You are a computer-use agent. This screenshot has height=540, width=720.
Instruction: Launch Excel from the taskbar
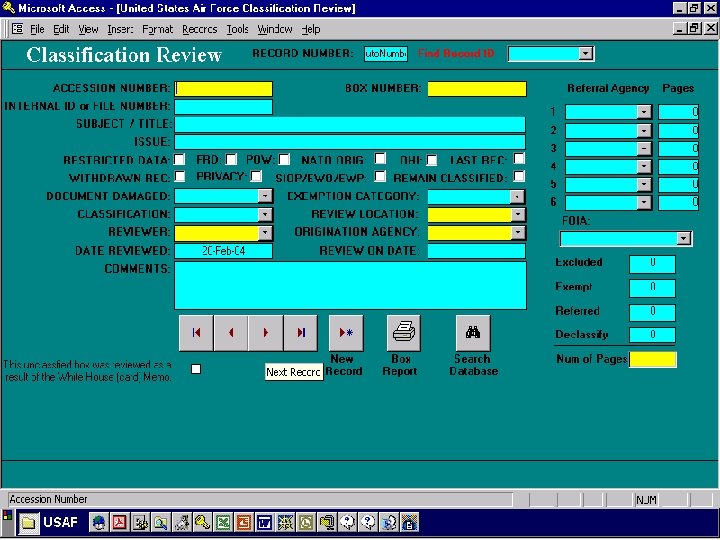[223, 523]
